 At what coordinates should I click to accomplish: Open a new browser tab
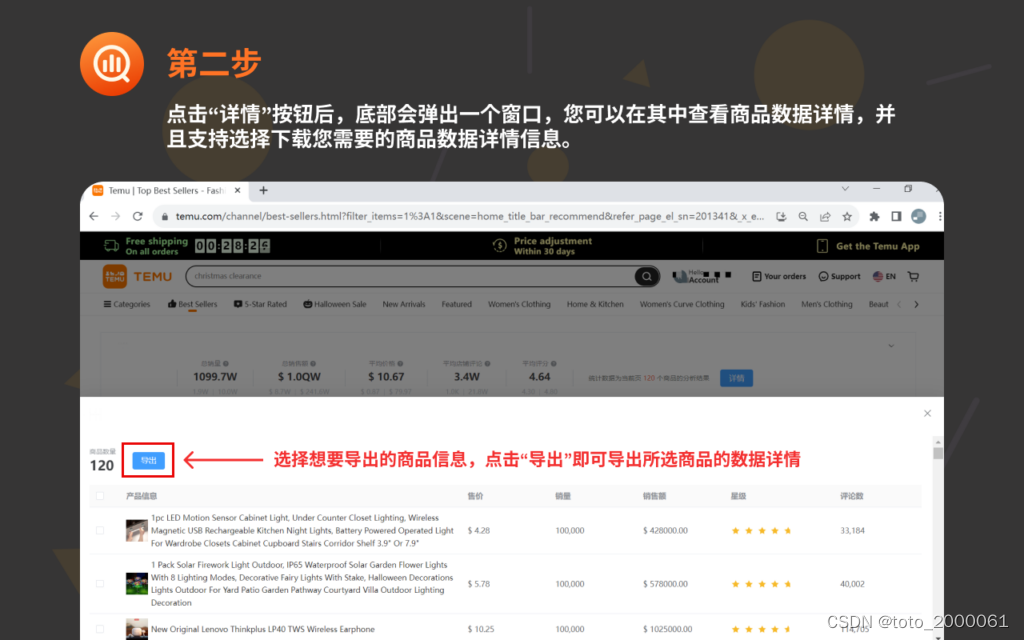click(263, 191)
